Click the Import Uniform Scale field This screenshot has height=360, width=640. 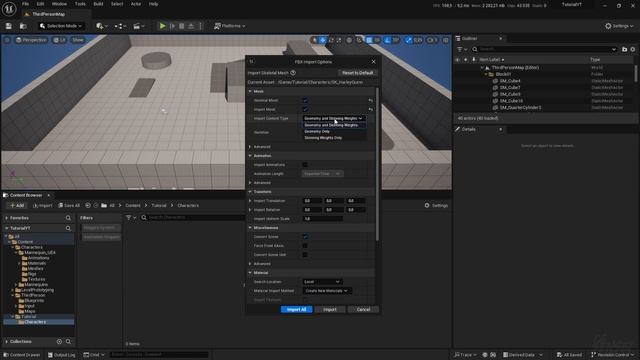point(322,219)
